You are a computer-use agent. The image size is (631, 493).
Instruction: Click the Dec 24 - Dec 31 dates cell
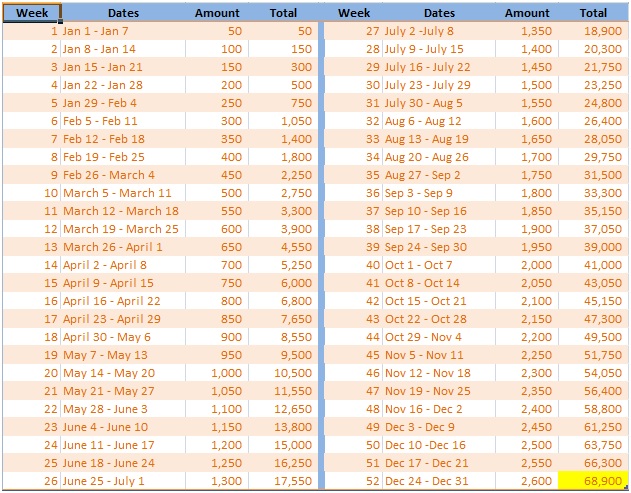tap(439, 481)
